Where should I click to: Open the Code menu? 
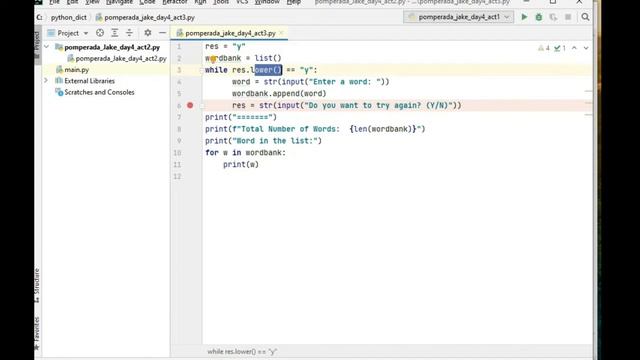[x=147, y=2]
